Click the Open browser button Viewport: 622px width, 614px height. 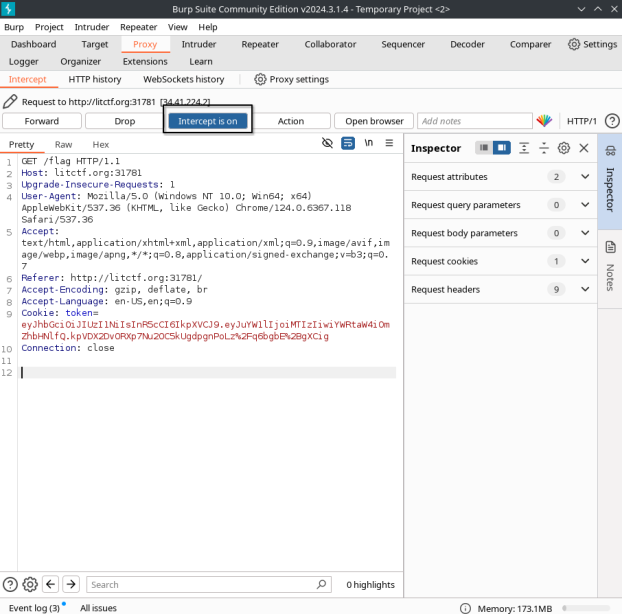[374, 121]
